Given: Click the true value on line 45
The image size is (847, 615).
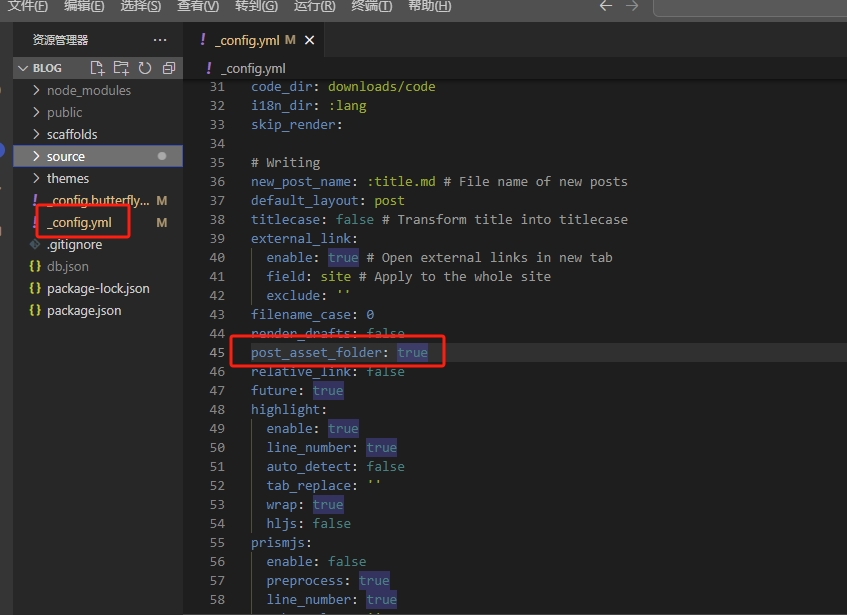Looking at the screenshot, I should tap(413, 353).
